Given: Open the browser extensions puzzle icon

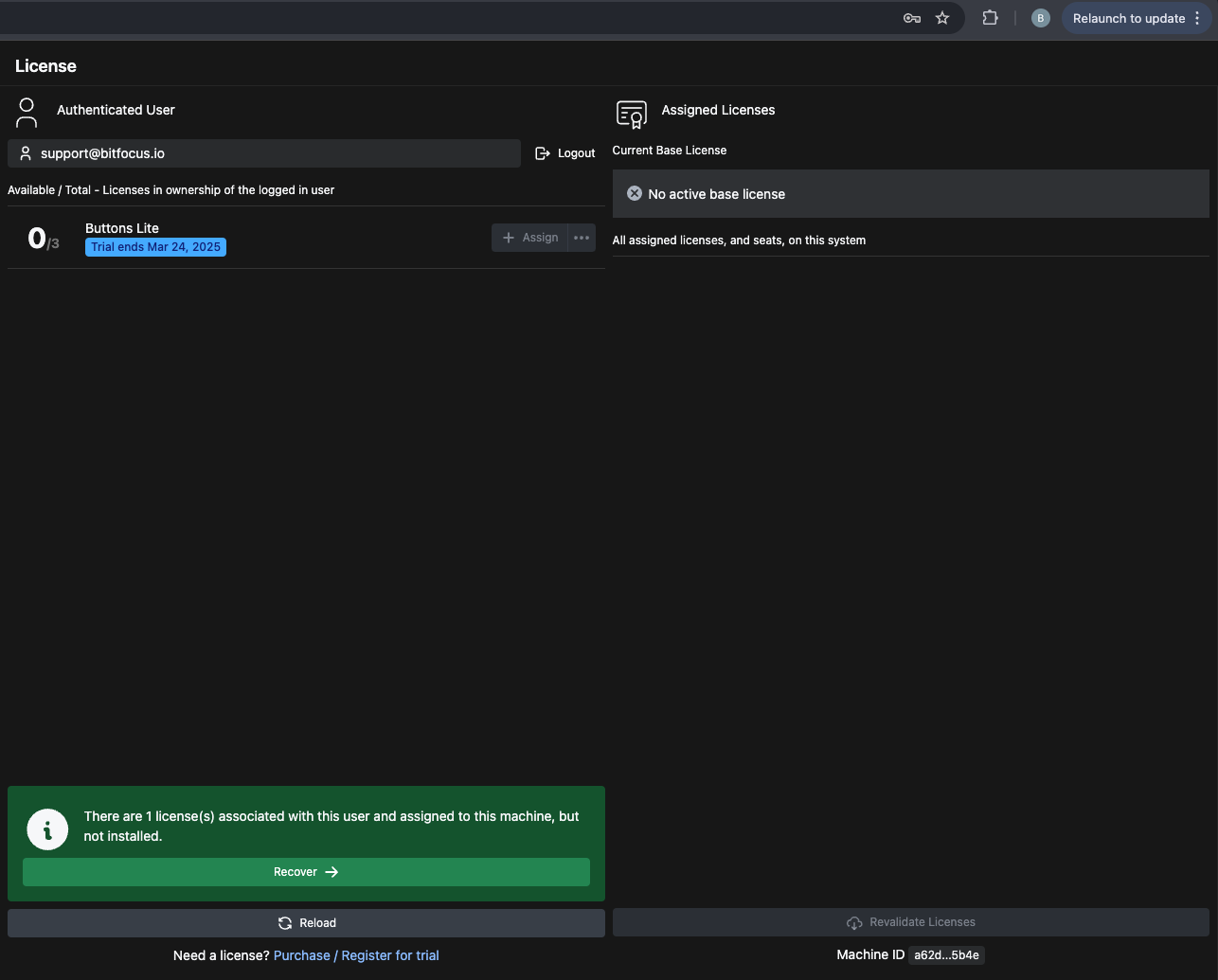Looking at the screenshot, I should (x=991, y=18).
